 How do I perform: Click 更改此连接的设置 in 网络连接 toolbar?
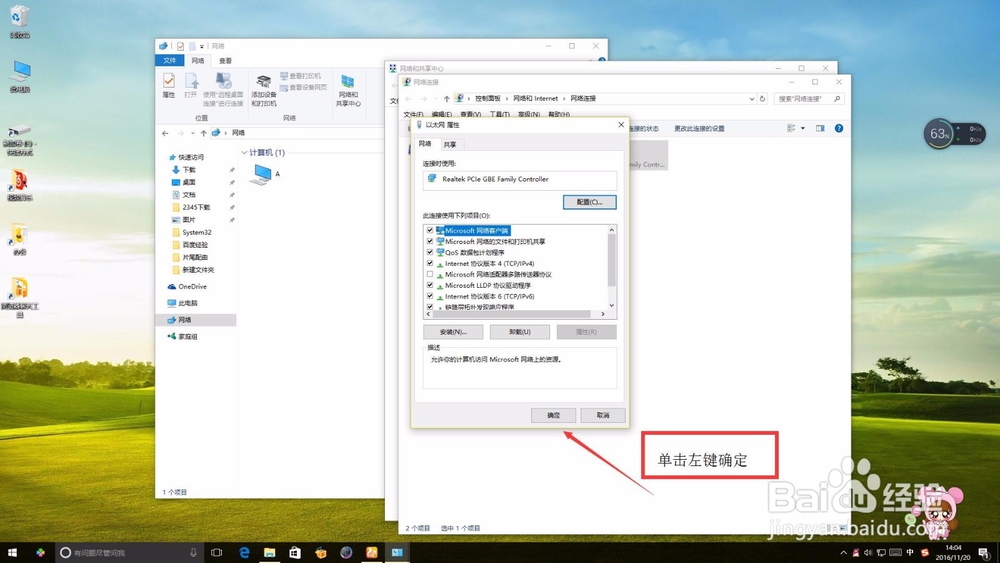pyautogui.click(x=699, y=129)
